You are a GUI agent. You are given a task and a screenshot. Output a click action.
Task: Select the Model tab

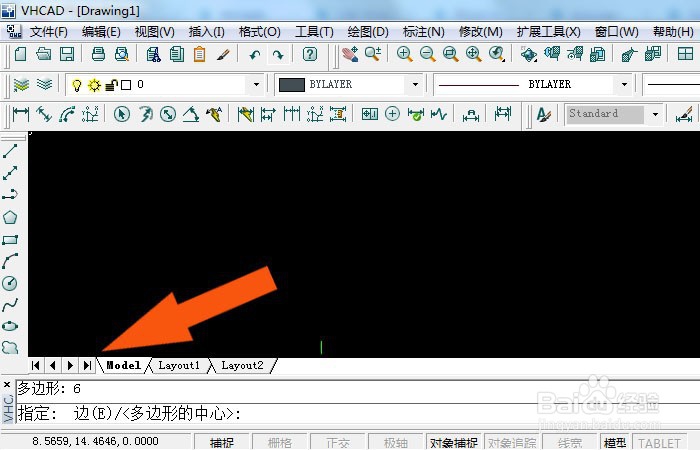click(124, 365)
